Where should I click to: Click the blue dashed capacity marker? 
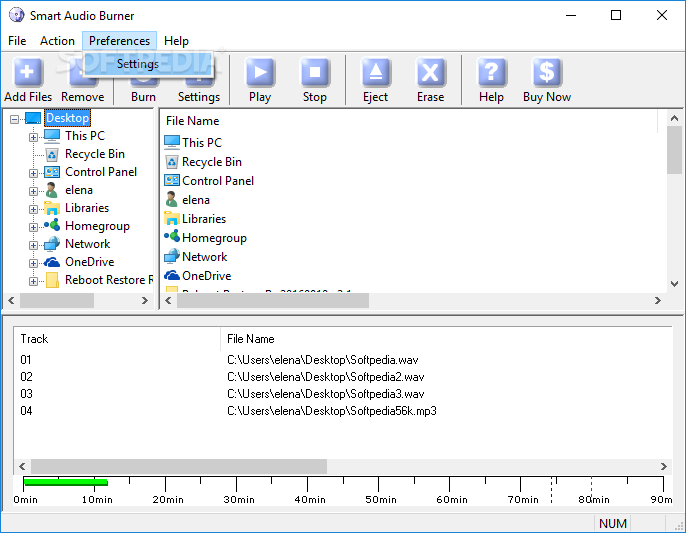551,490
